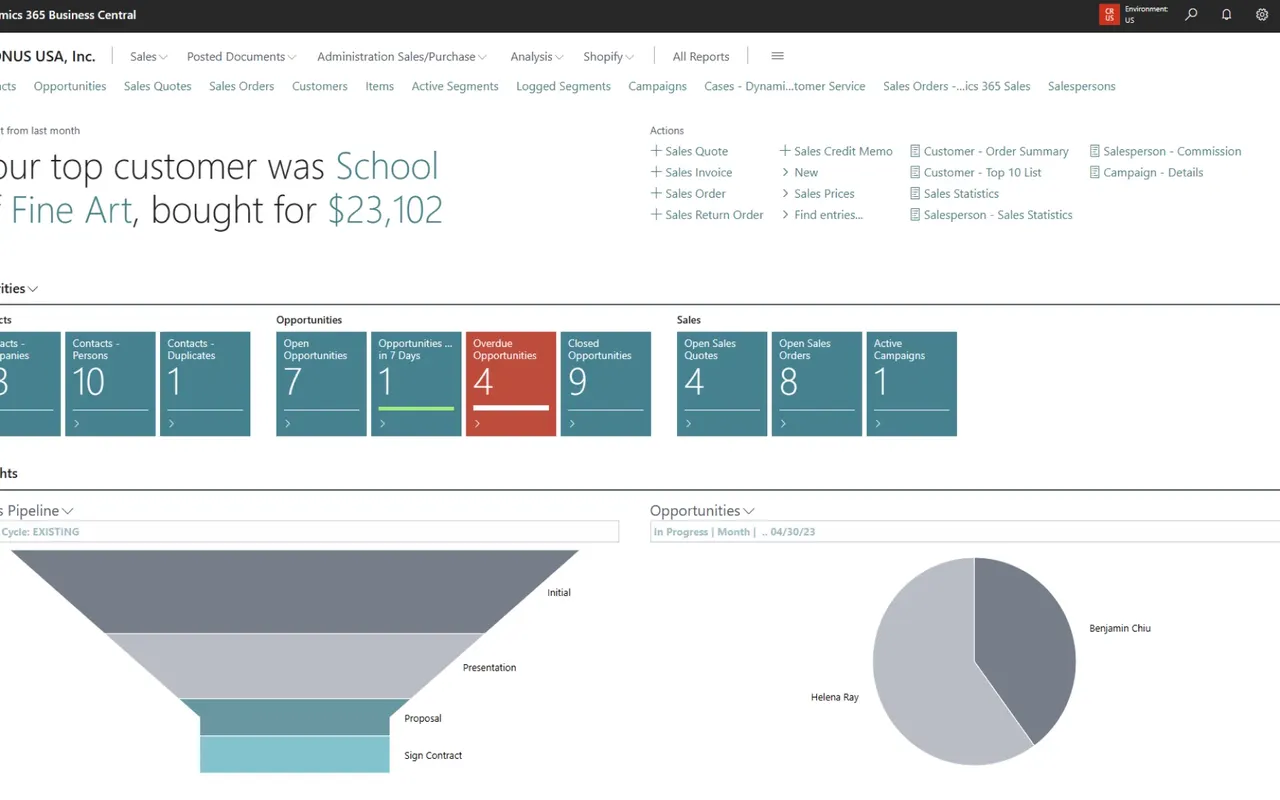The height and width of the screenshot is (800, 1280).
Task: Open the Open Sales Quotes tile
Action: coord(722,384)
